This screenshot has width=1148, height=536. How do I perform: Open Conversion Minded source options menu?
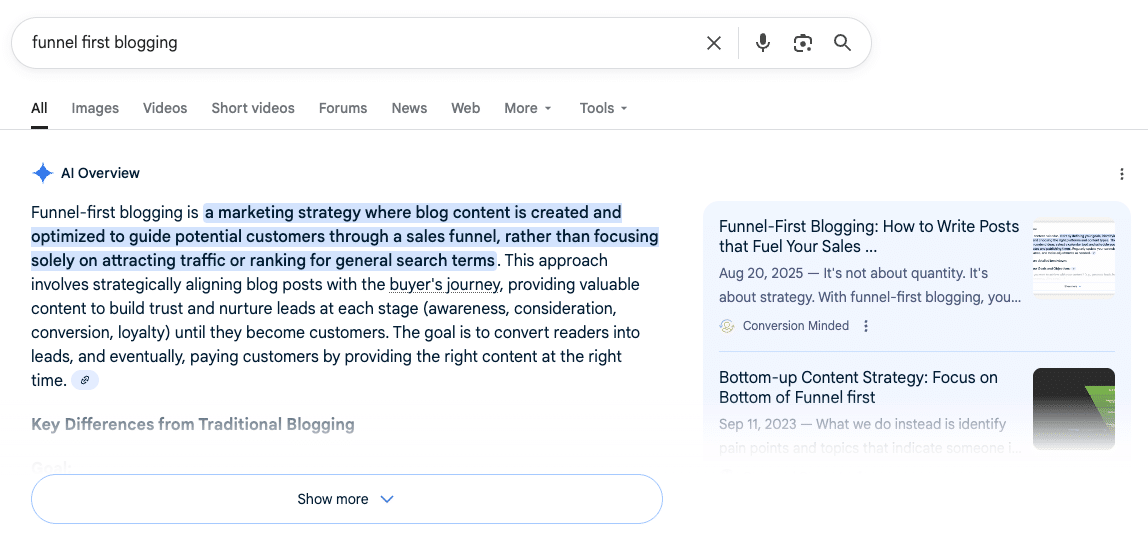coord(866,326)
